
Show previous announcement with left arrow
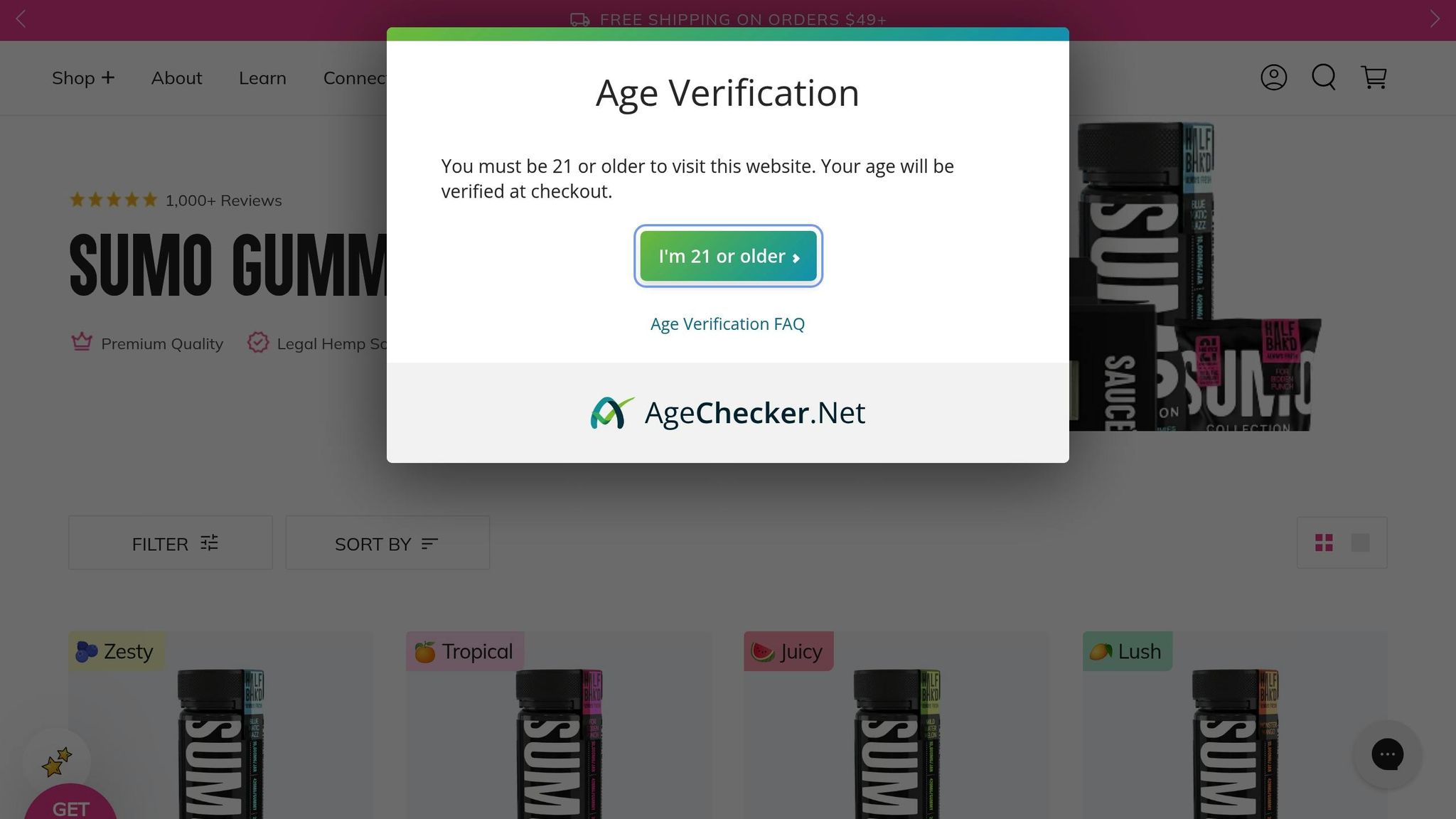pyautogui.click(x=21, y=19)
